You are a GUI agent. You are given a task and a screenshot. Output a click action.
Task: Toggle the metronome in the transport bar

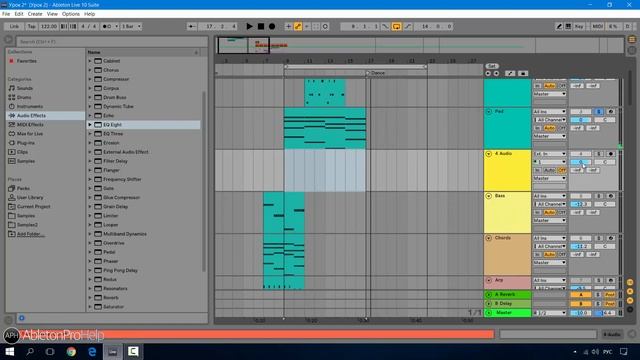click(x=108, y=27)
